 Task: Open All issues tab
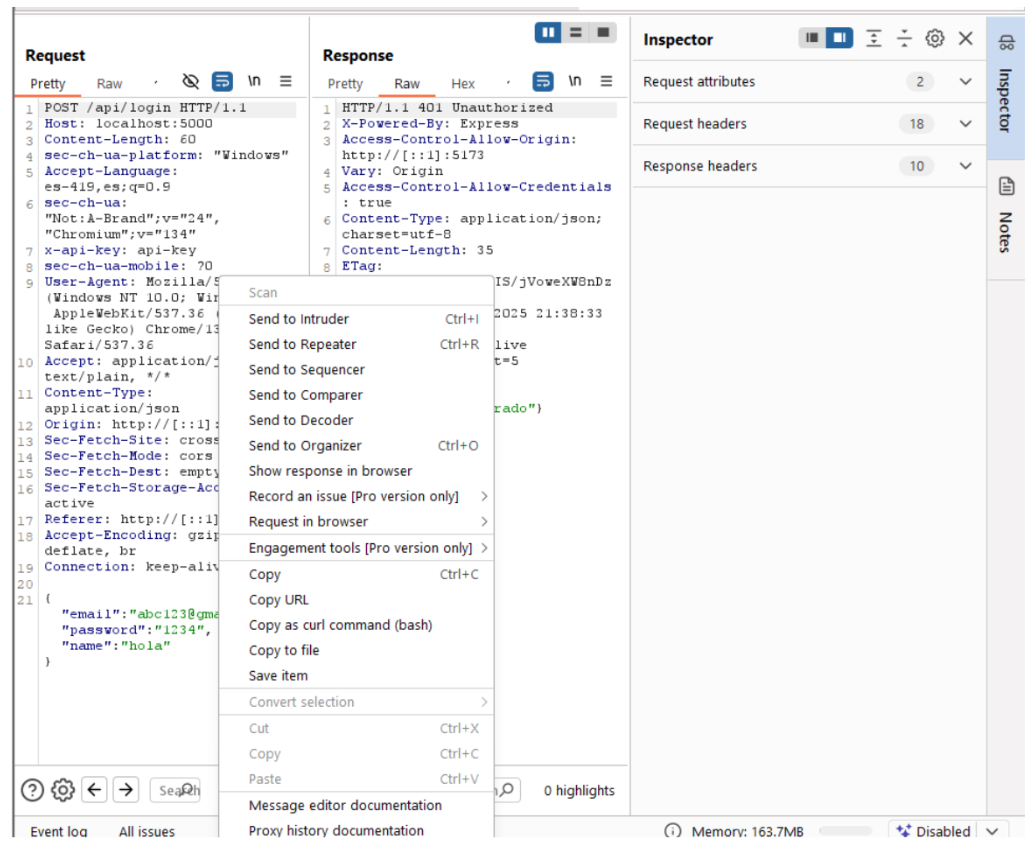coord(147,832)
